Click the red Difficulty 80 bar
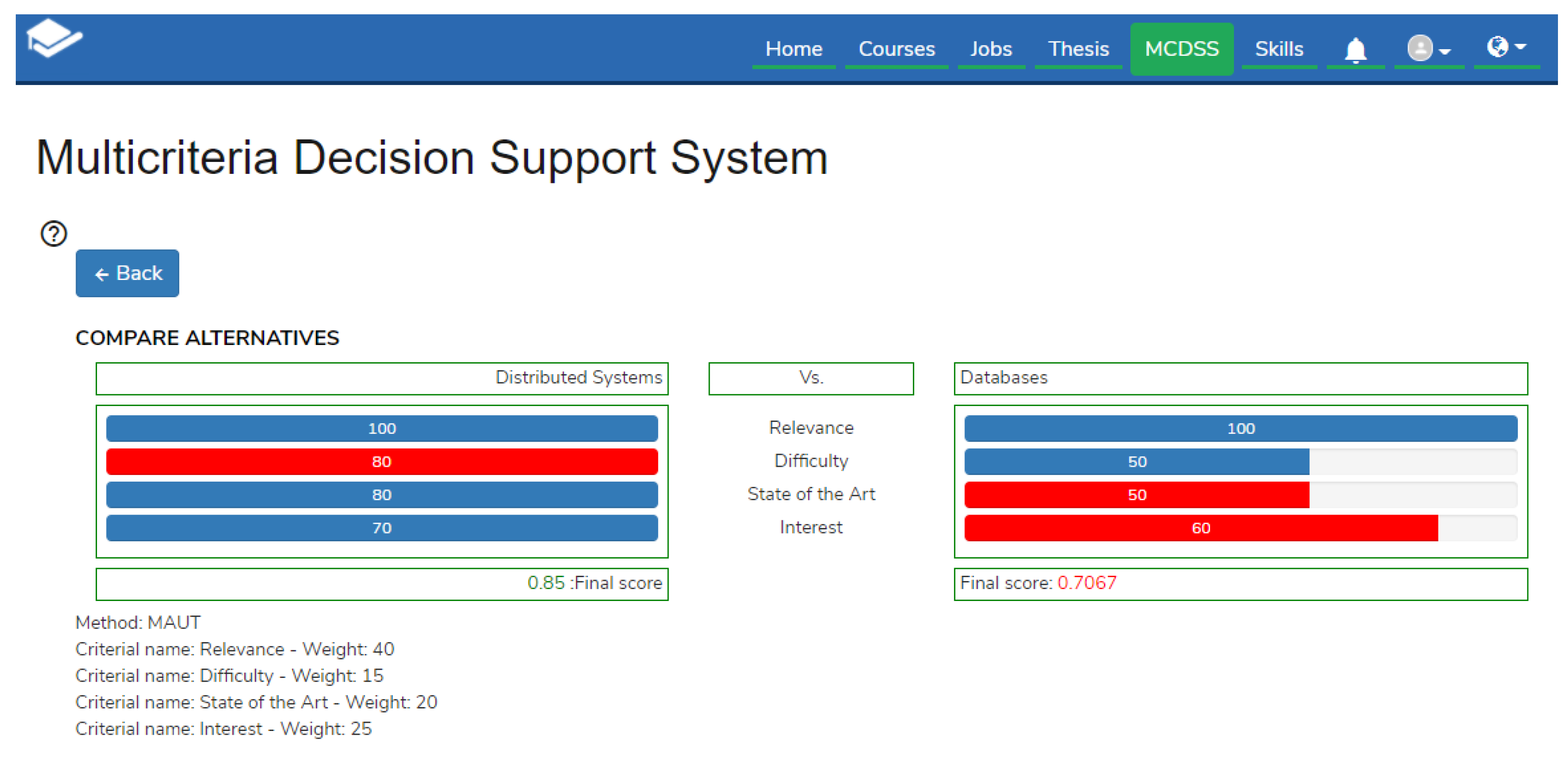The width and height of the screenshot is (1568, 763). (382, 462)
